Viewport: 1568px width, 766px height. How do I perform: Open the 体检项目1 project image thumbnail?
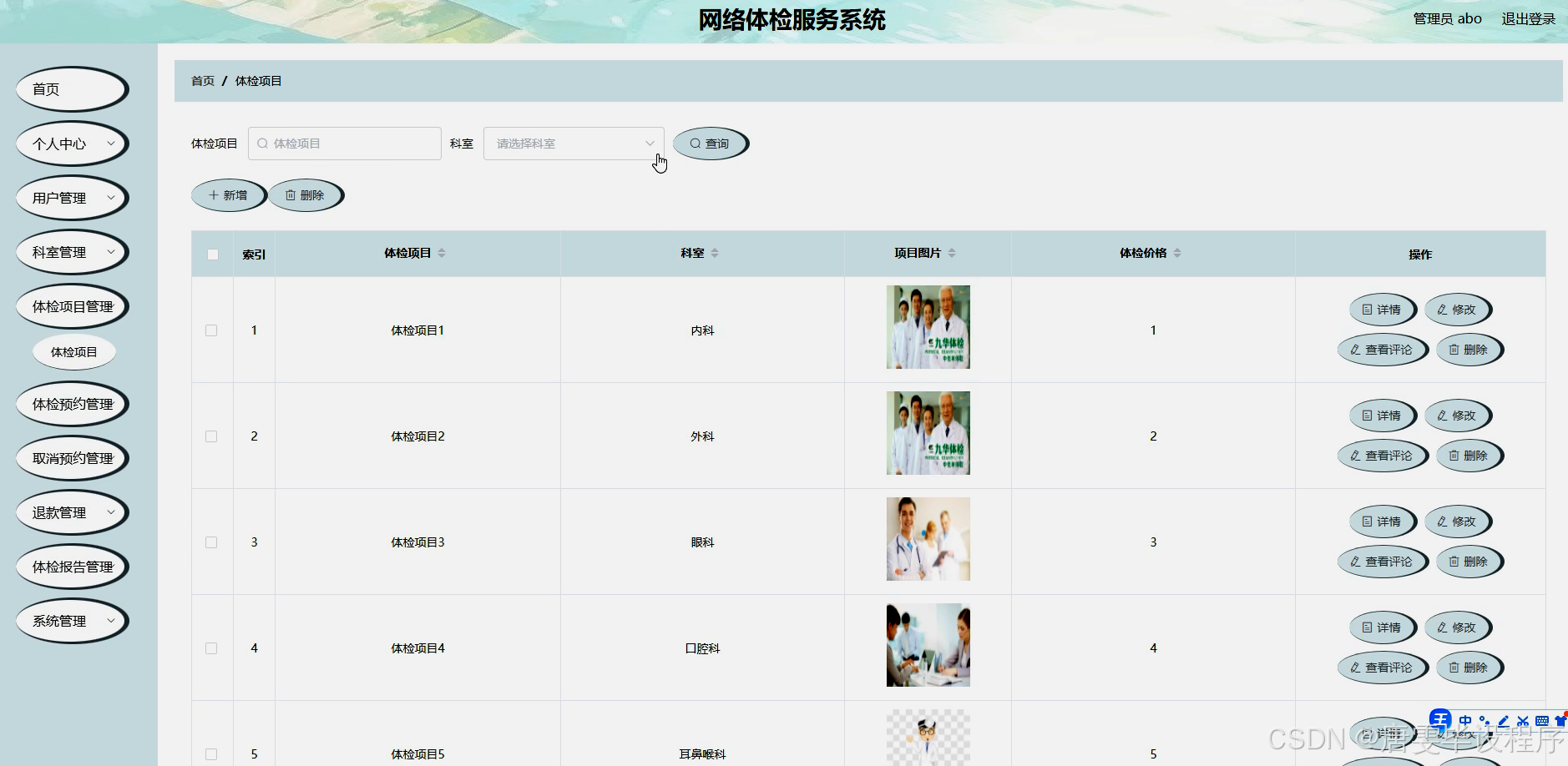(x=928, y=327)
